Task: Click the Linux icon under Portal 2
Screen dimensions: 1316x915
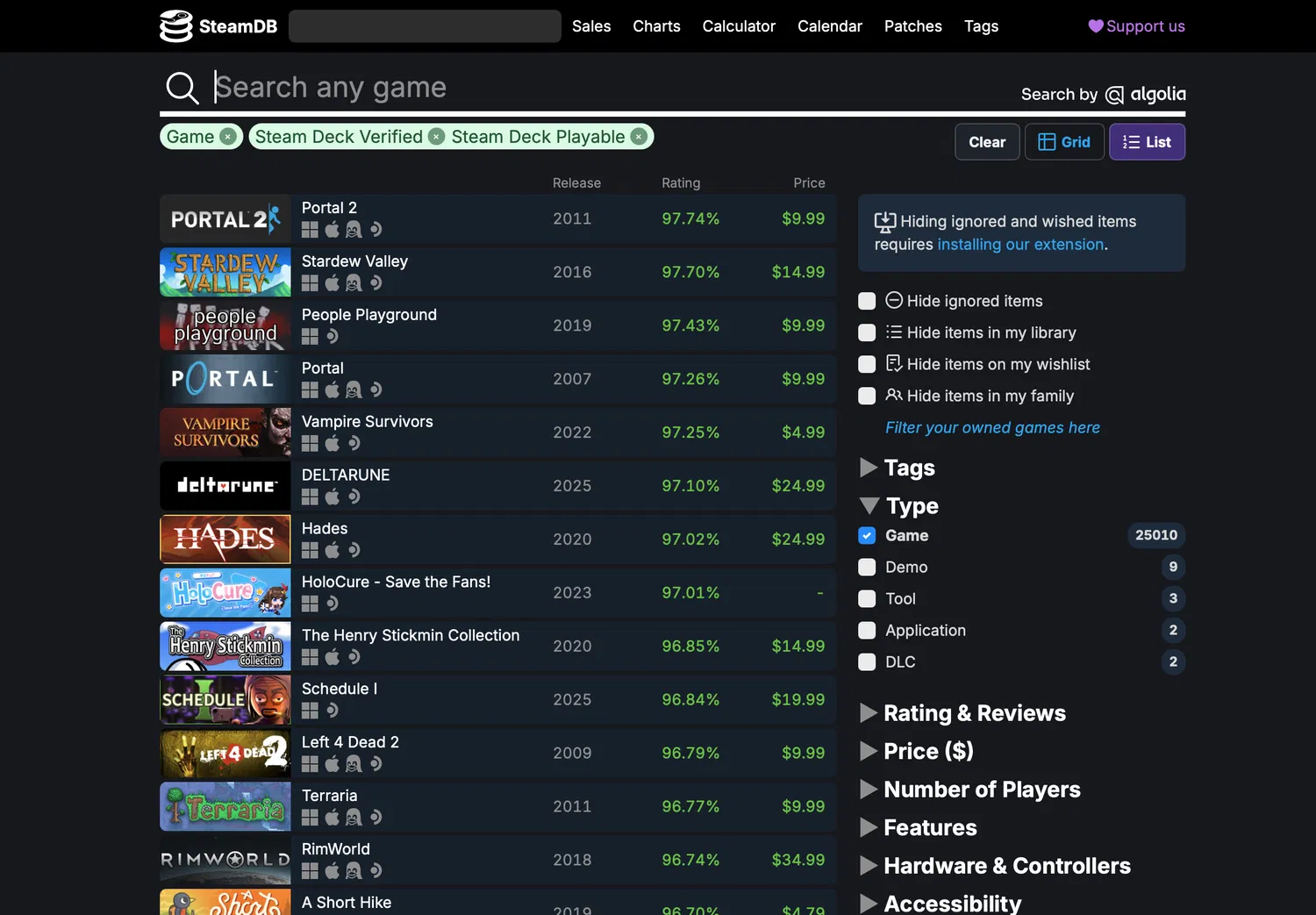Action: tap(354, 230)
